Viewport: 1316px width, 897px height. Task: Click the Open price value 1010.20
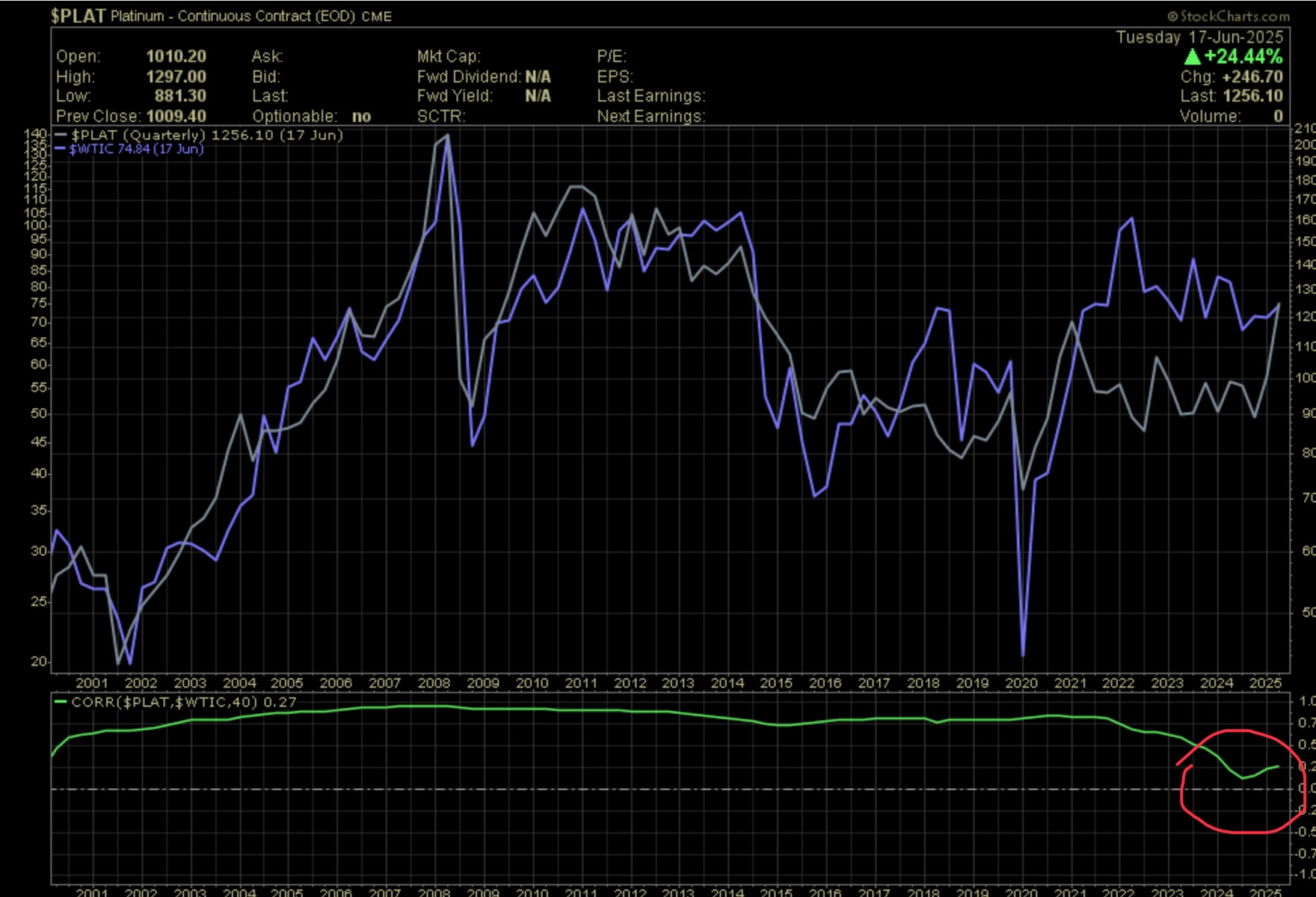[176, 57]
